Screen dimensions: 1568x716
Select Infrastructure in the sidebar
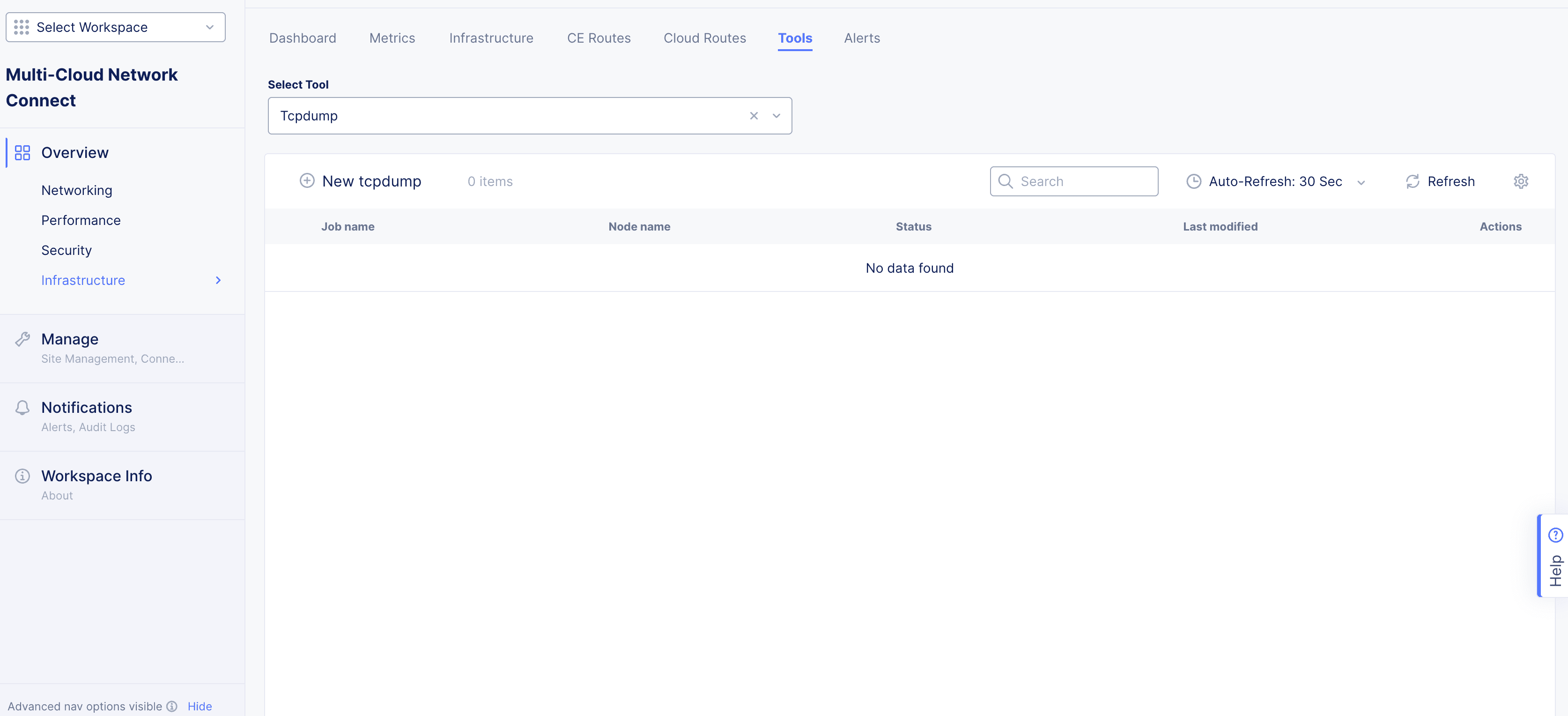[83, 280]
